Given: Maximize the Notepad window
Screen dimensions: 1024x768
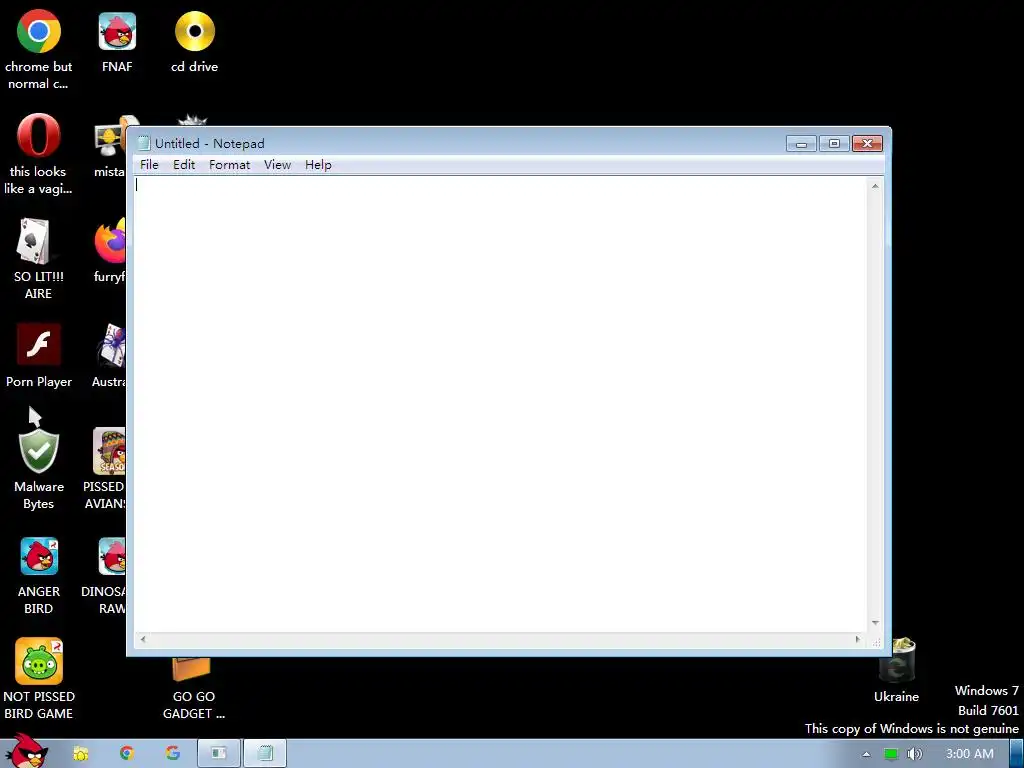Looking at the screenshot, I should coord(834,144).
